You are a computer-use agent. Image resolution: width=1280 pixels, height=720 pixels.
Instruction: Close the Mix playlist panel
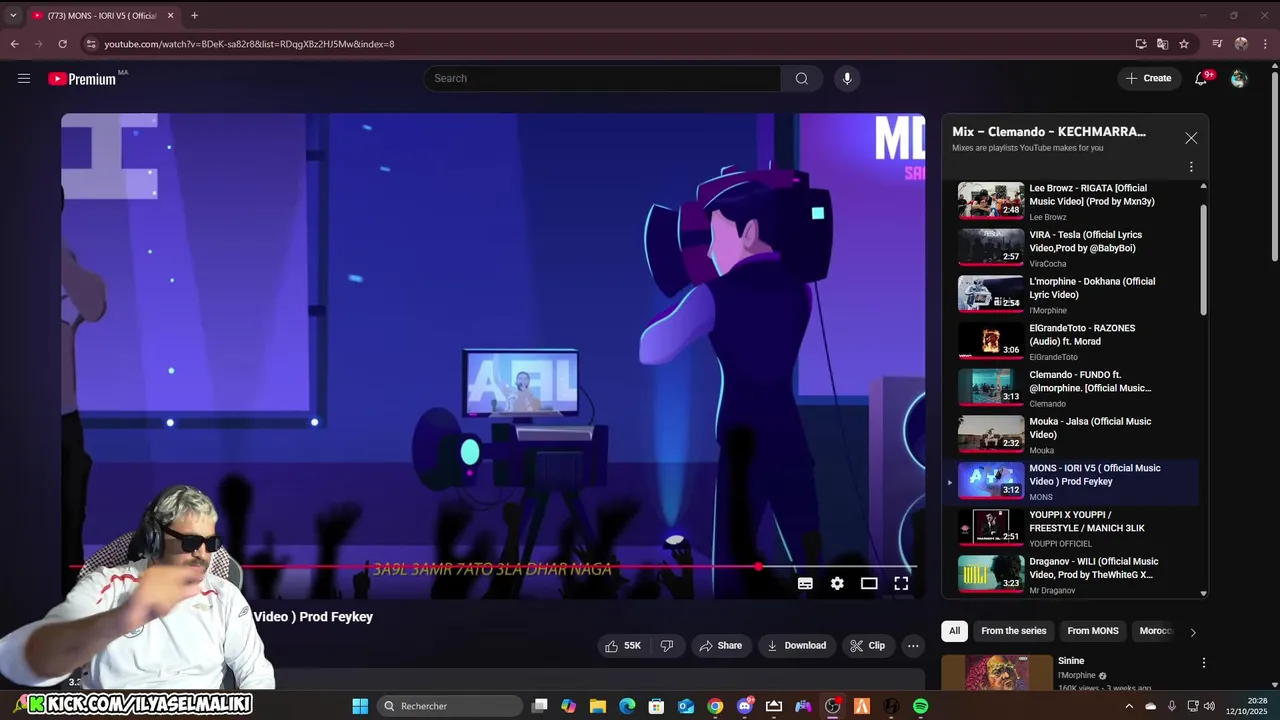click(x=1191, y=138)
